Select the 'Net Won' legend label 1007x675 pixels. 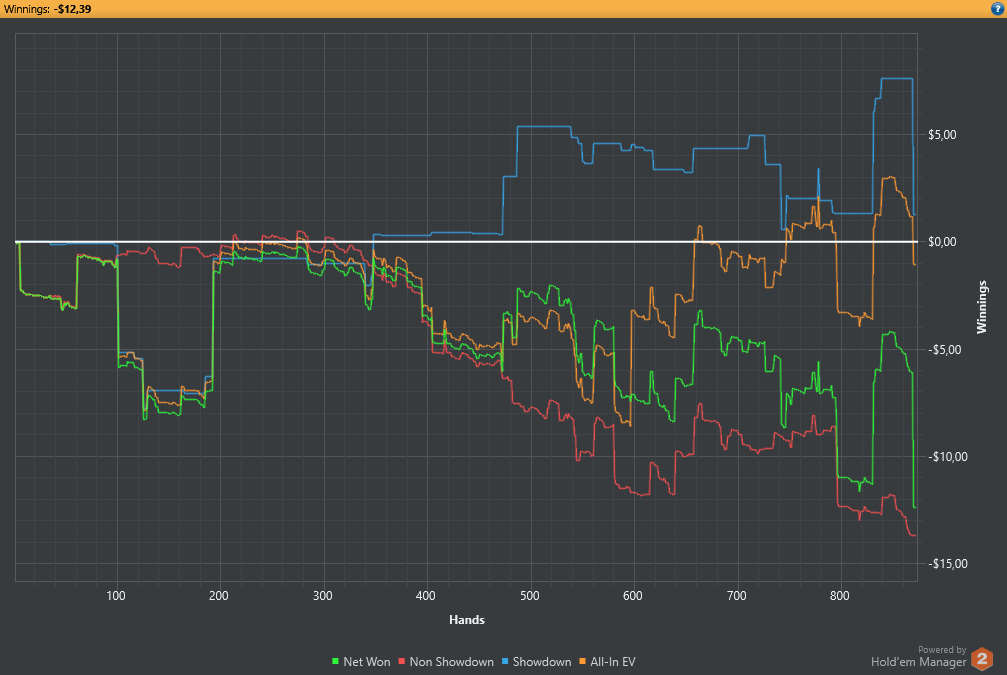(x=367, y=662)
